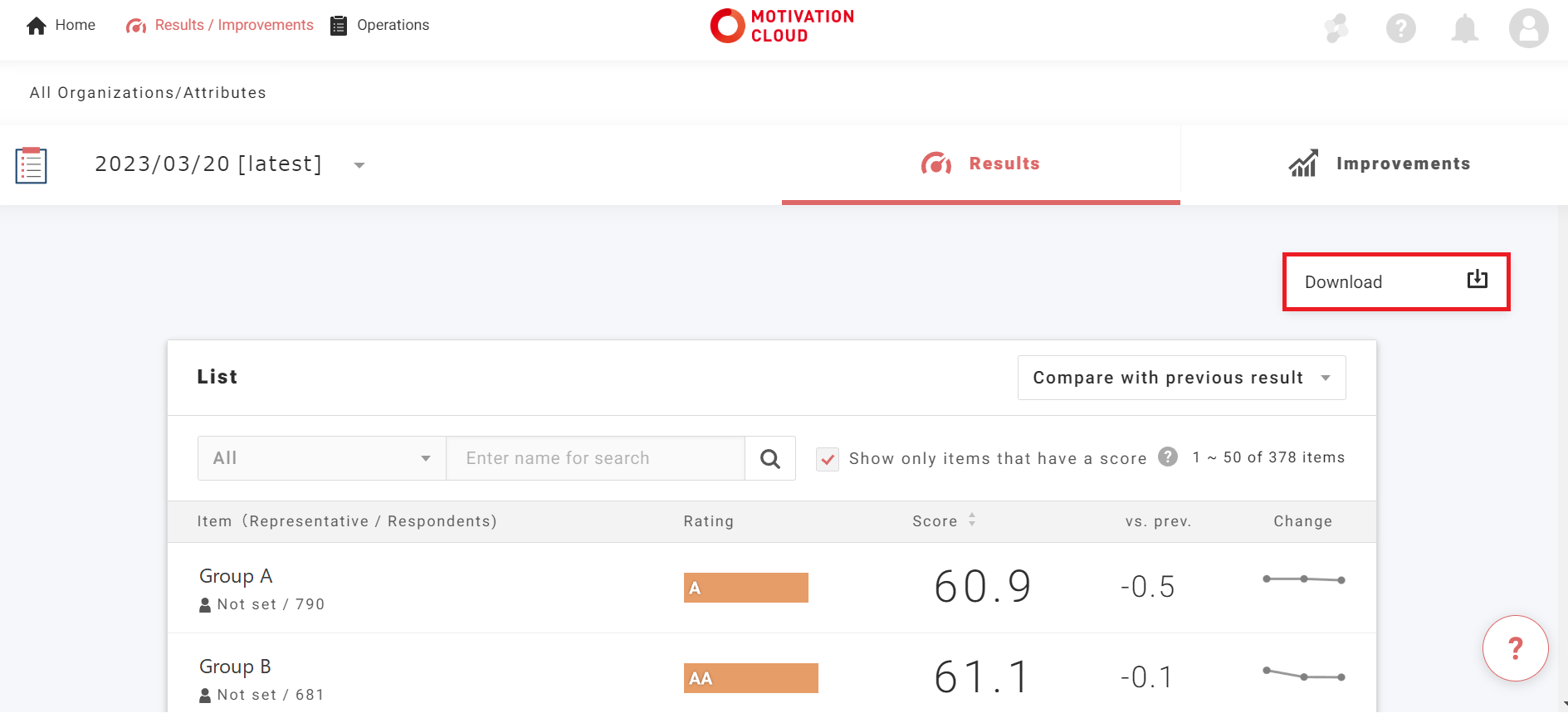
Task: Expand the 2023/03/20 survey date dropdown
Action: tap(359, 165)
